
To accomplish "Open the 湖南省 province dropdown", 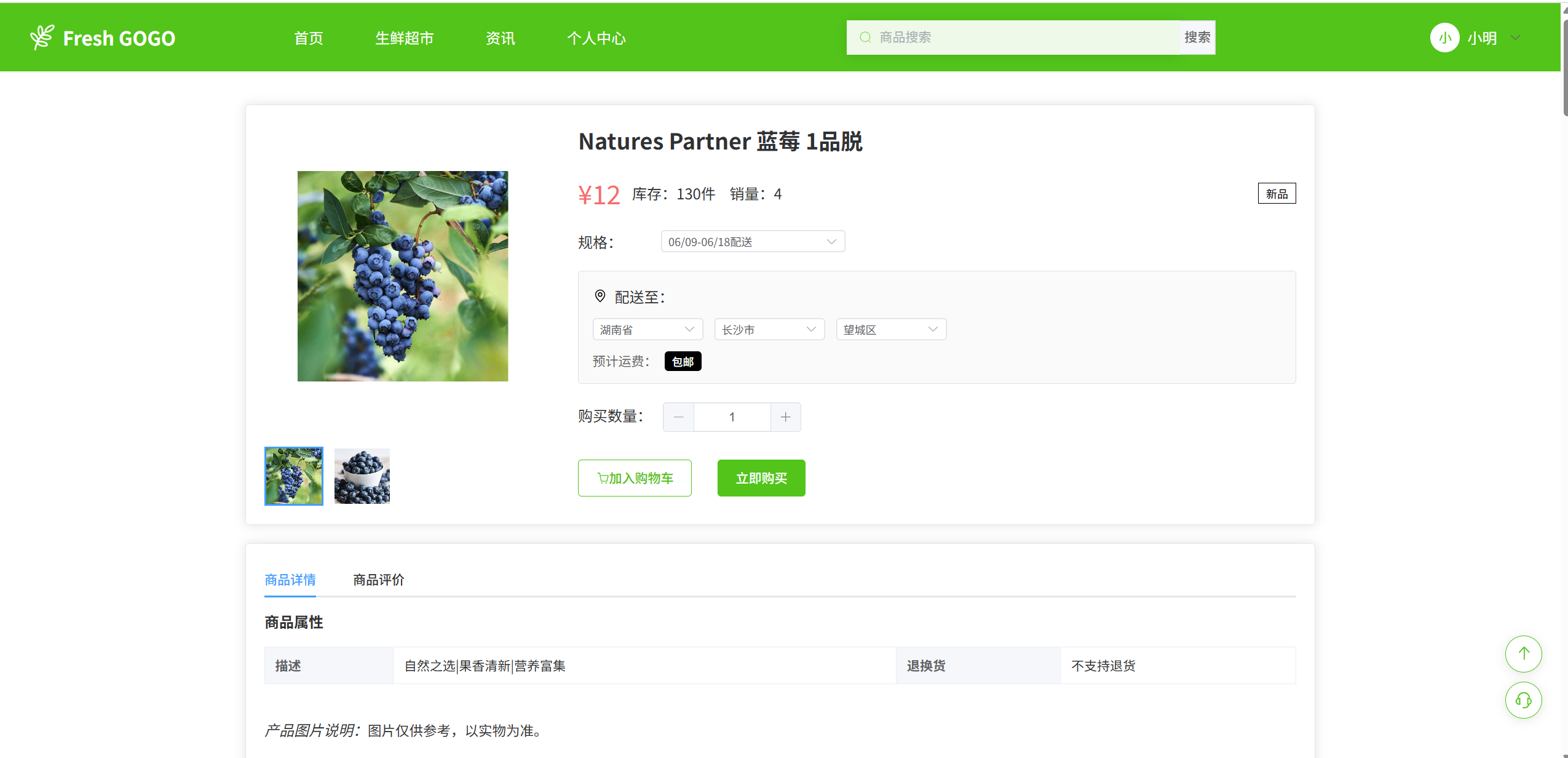I will [647, 330].
